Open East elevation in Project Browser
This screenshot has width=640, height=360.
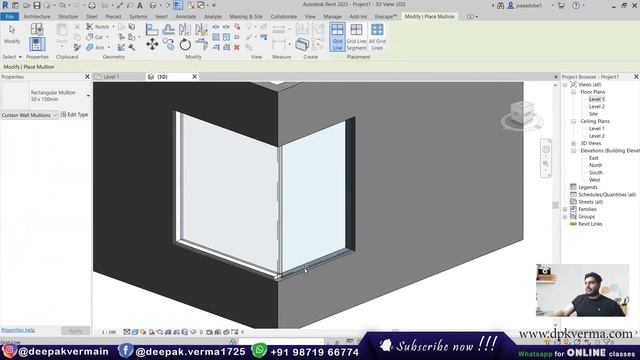coord(593,158)
